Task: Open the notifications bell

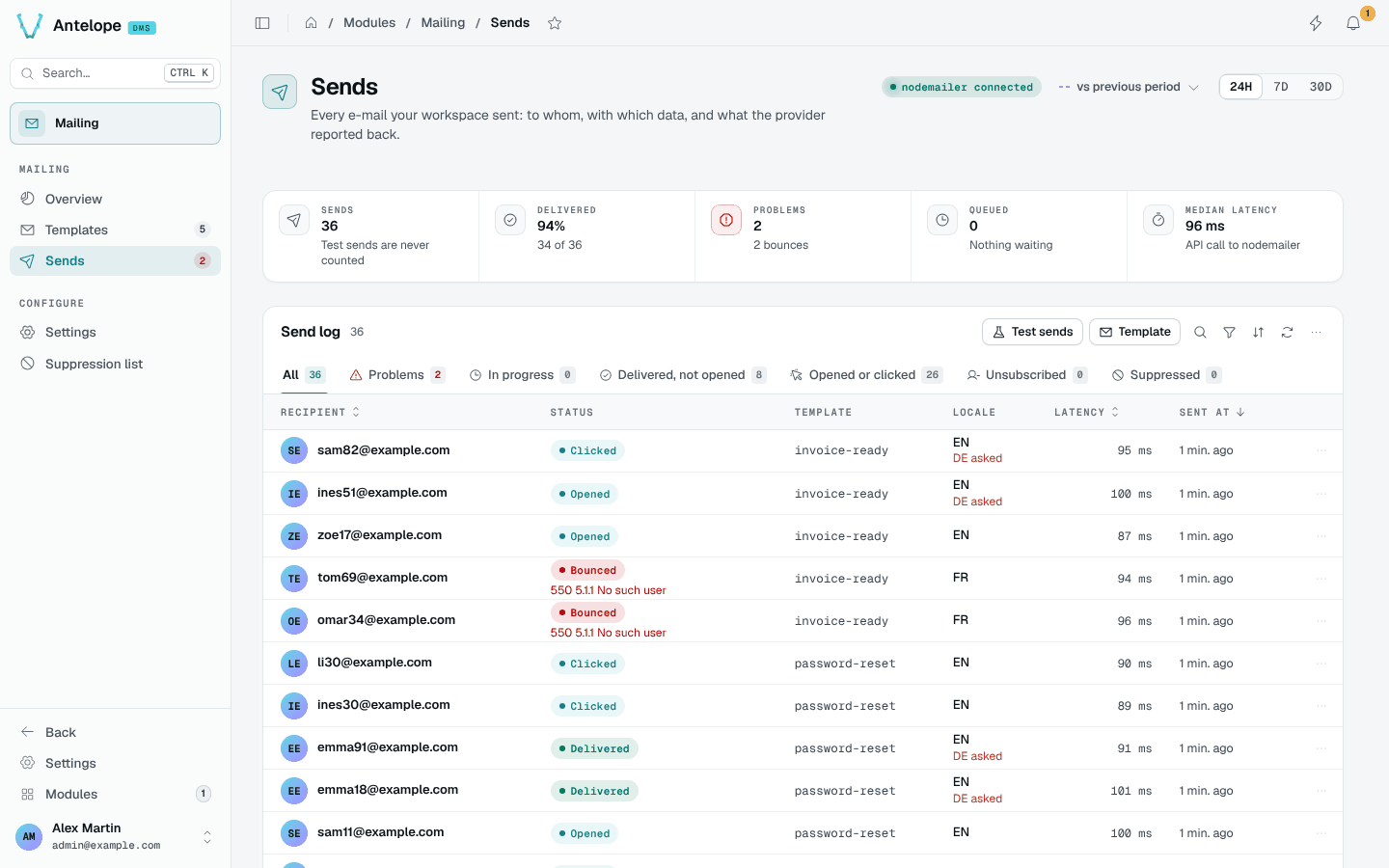Action: click(x=1353, y=23)
